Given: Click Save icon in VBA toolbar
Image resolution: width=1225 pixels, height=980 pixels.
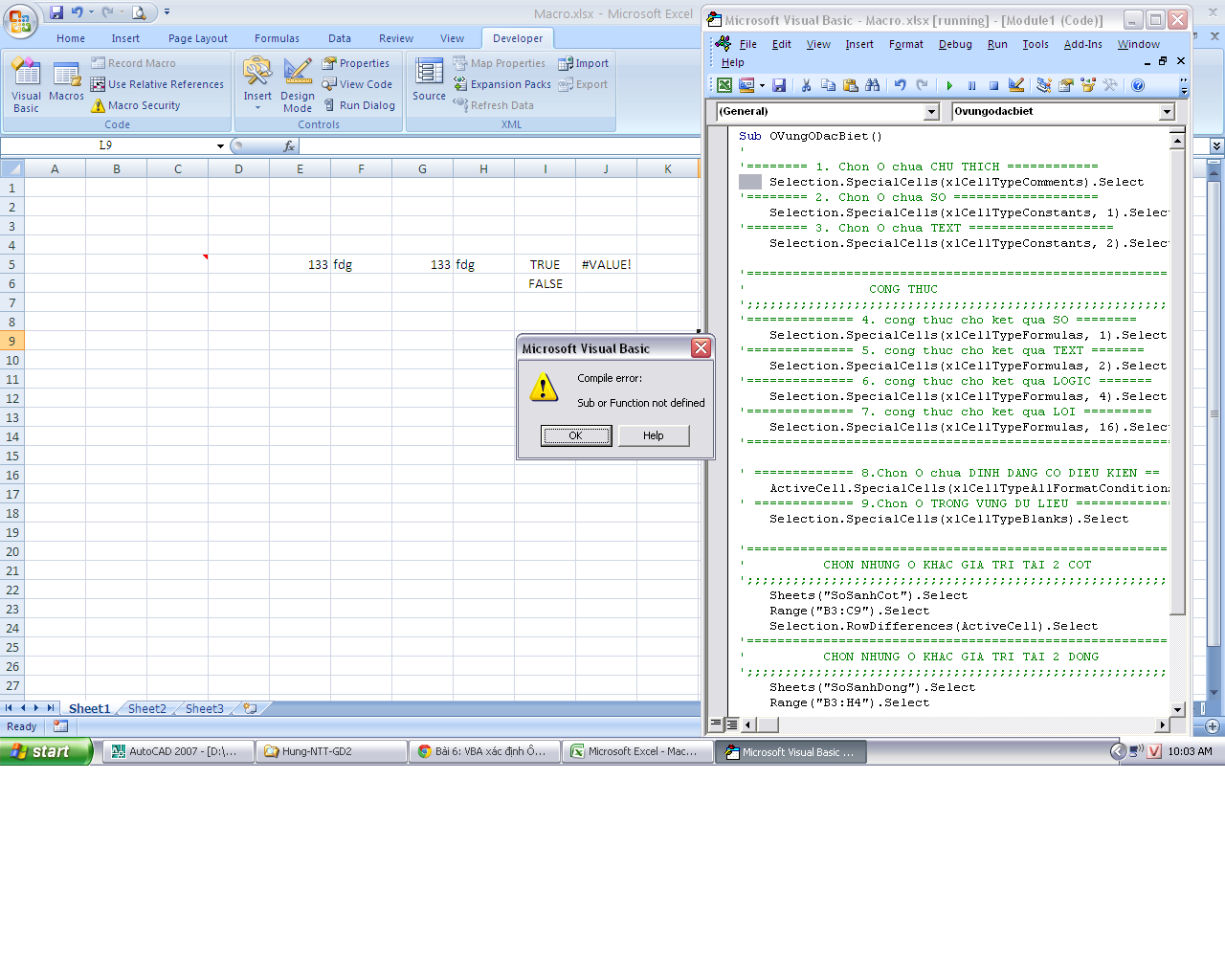Looking at the screenshot, I should coord(779,85).
